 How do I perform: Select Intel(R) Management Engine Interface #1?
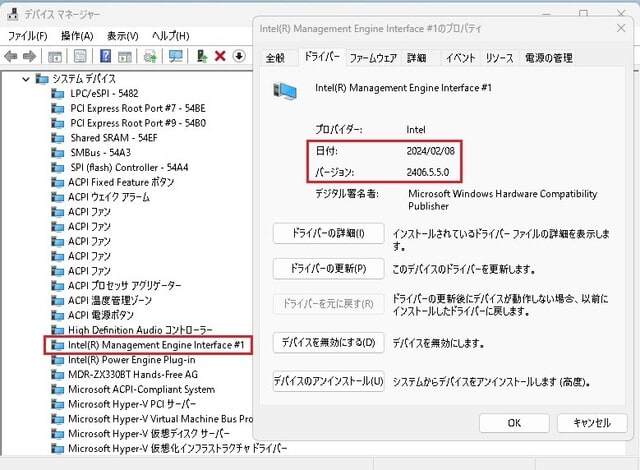(156, 345)
